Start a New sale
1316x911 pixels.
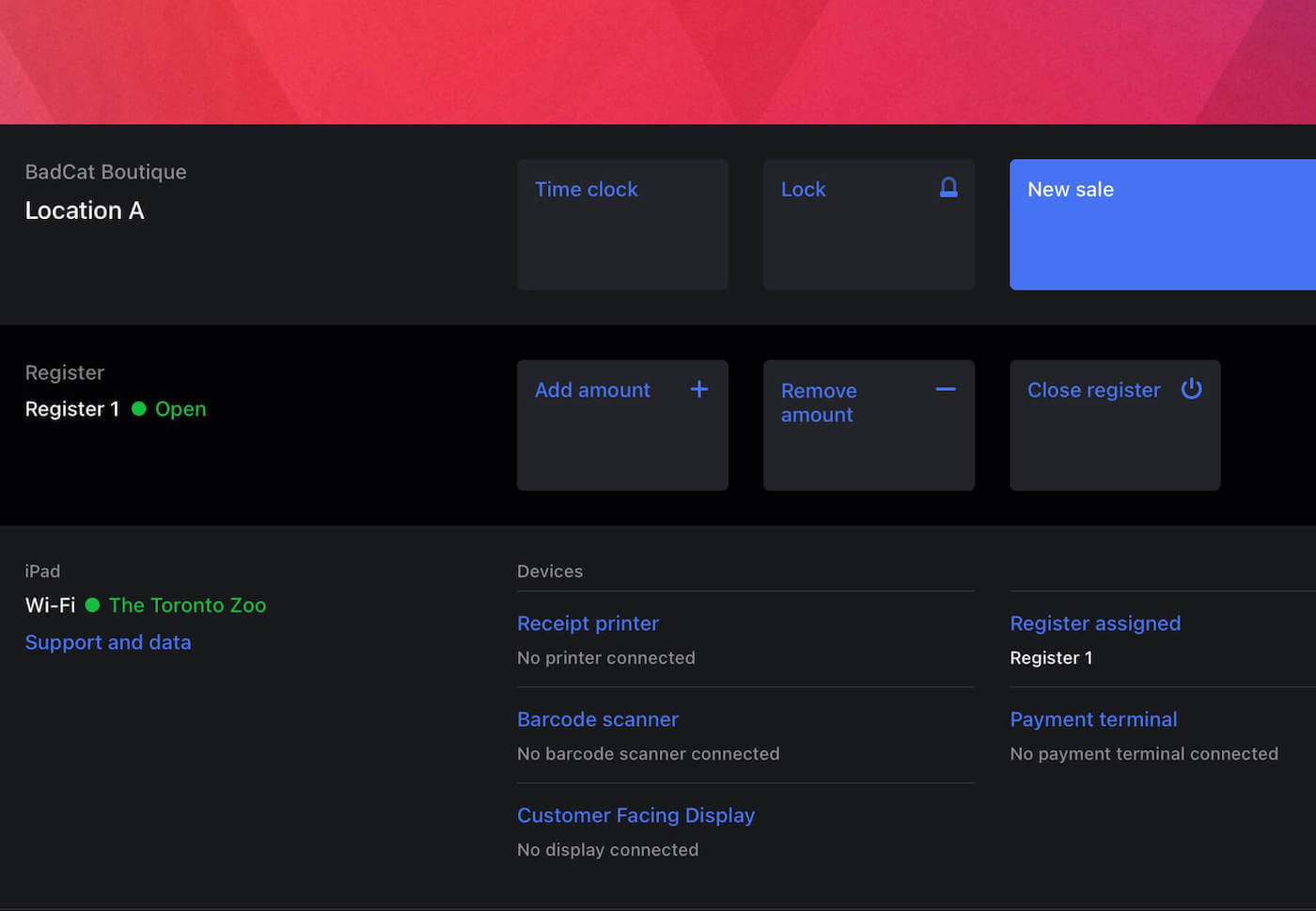pos(1163,225)
